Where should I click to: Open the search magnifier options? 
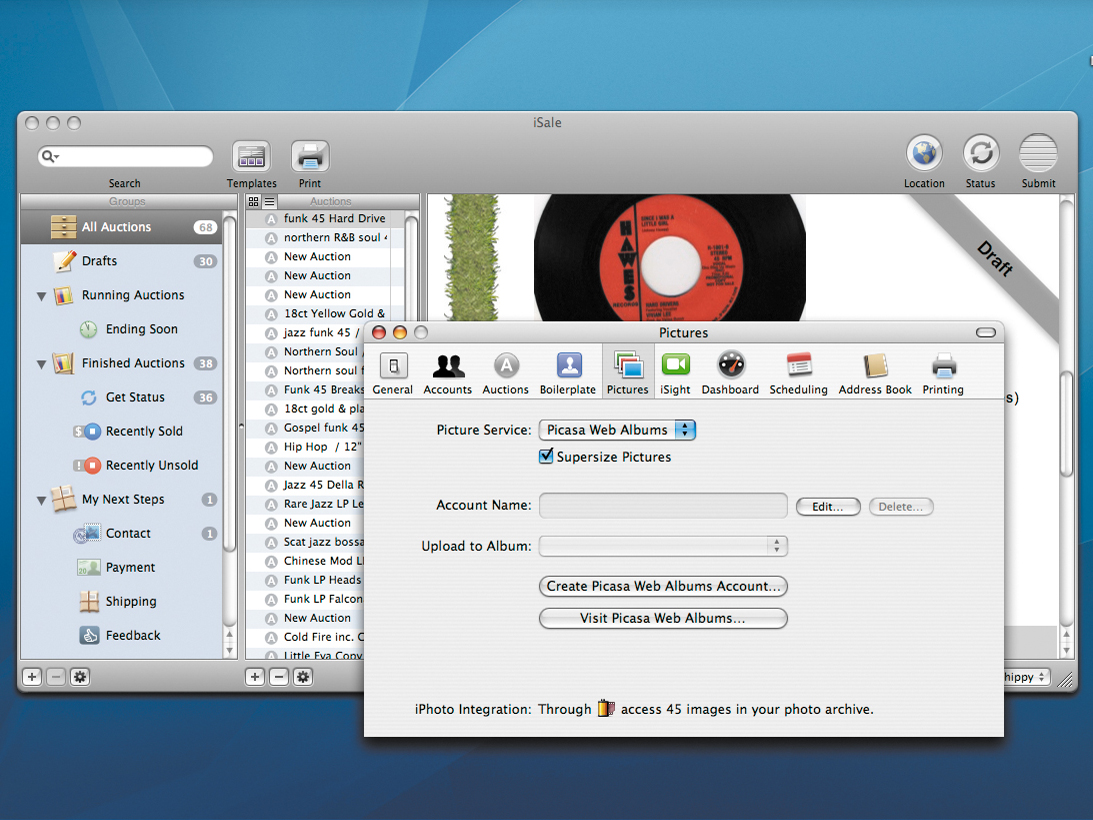49,156
